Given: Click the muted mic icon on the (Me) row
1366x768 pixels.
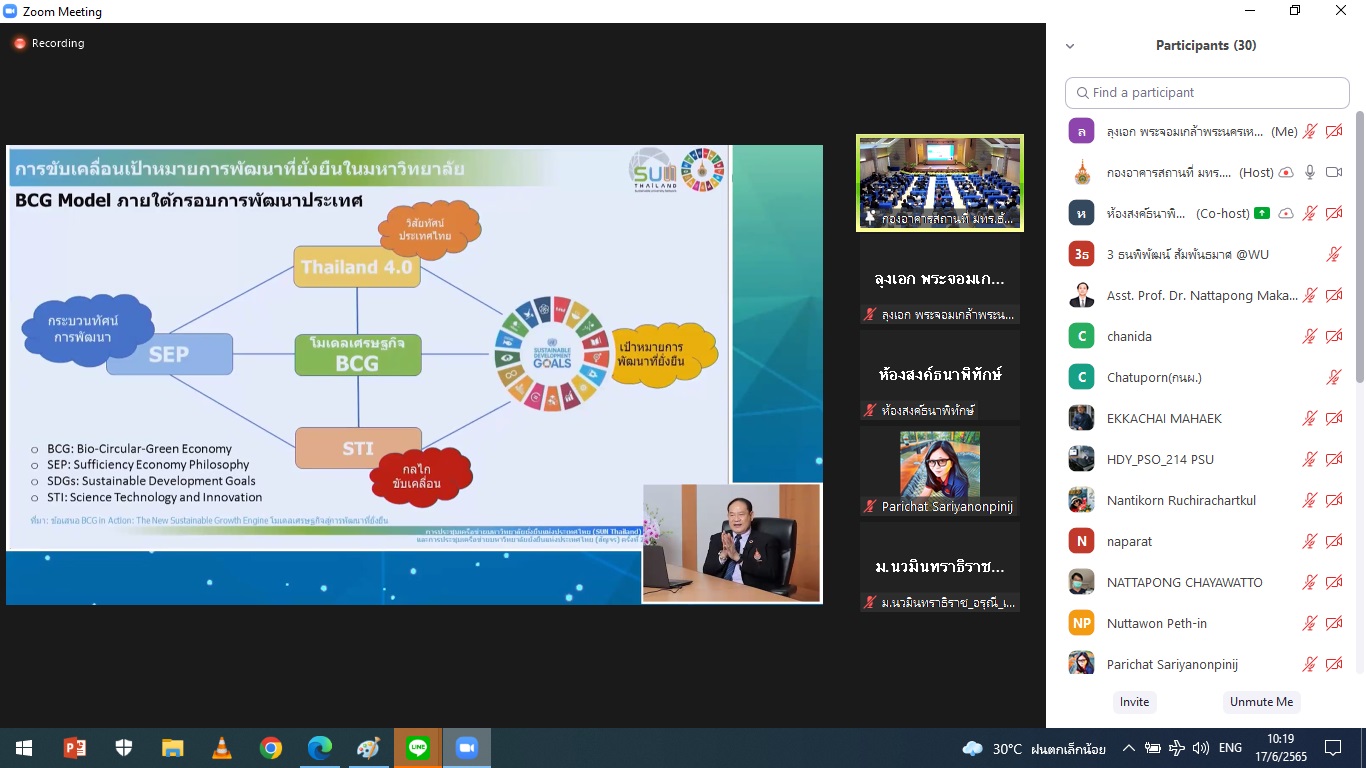Looking at the screenshot, I should [x=1310, y=132].
